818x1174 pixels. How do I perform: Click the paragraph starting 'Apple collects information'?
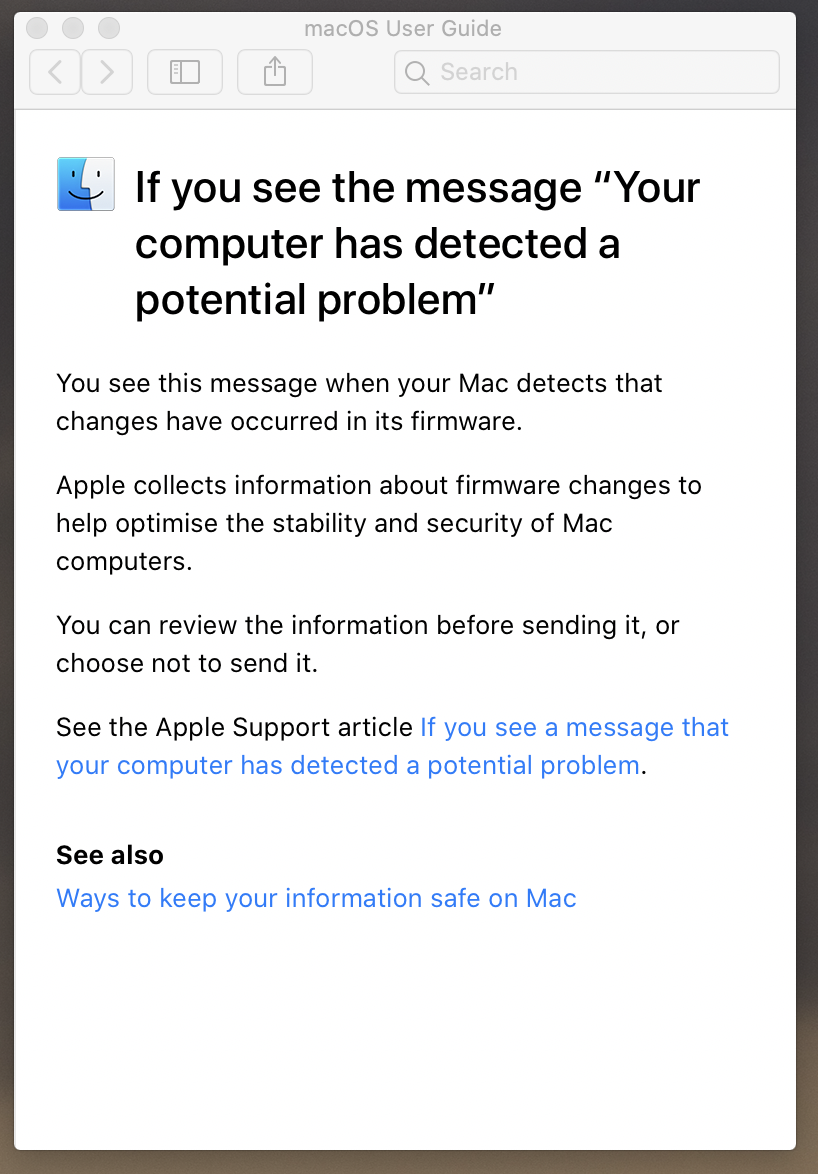pos(379,523)
